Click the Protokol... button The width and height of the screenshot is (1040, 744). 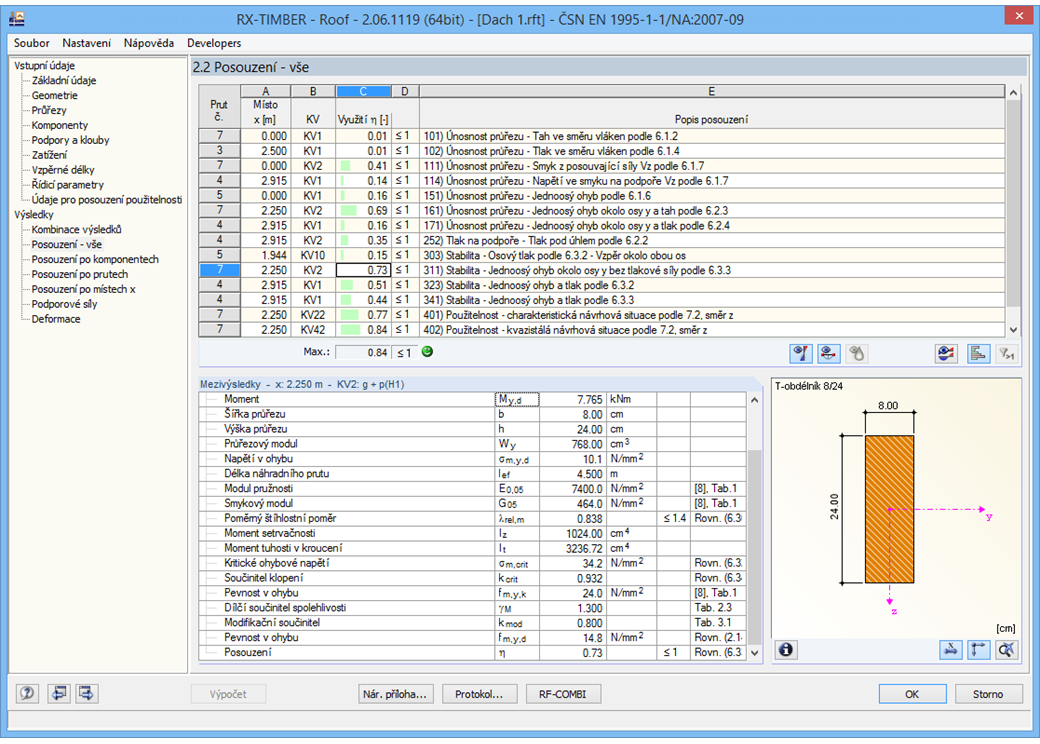(479, 694)
